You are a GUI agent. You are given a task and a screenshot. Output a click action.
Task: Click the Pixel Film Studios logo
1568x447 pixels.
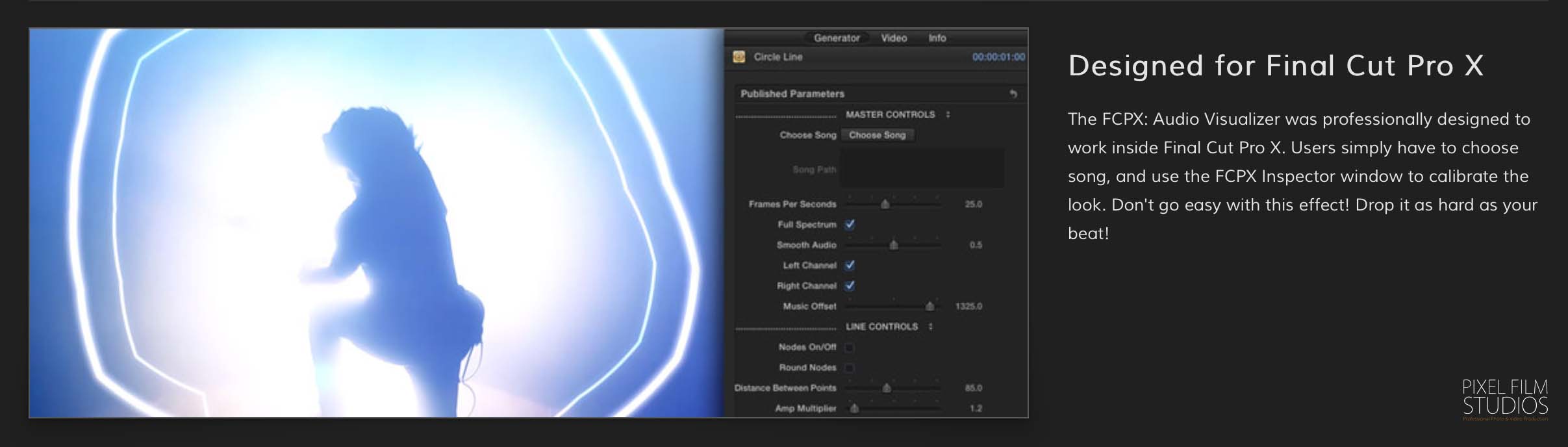pyautogui.click(x=1505, y=399)
